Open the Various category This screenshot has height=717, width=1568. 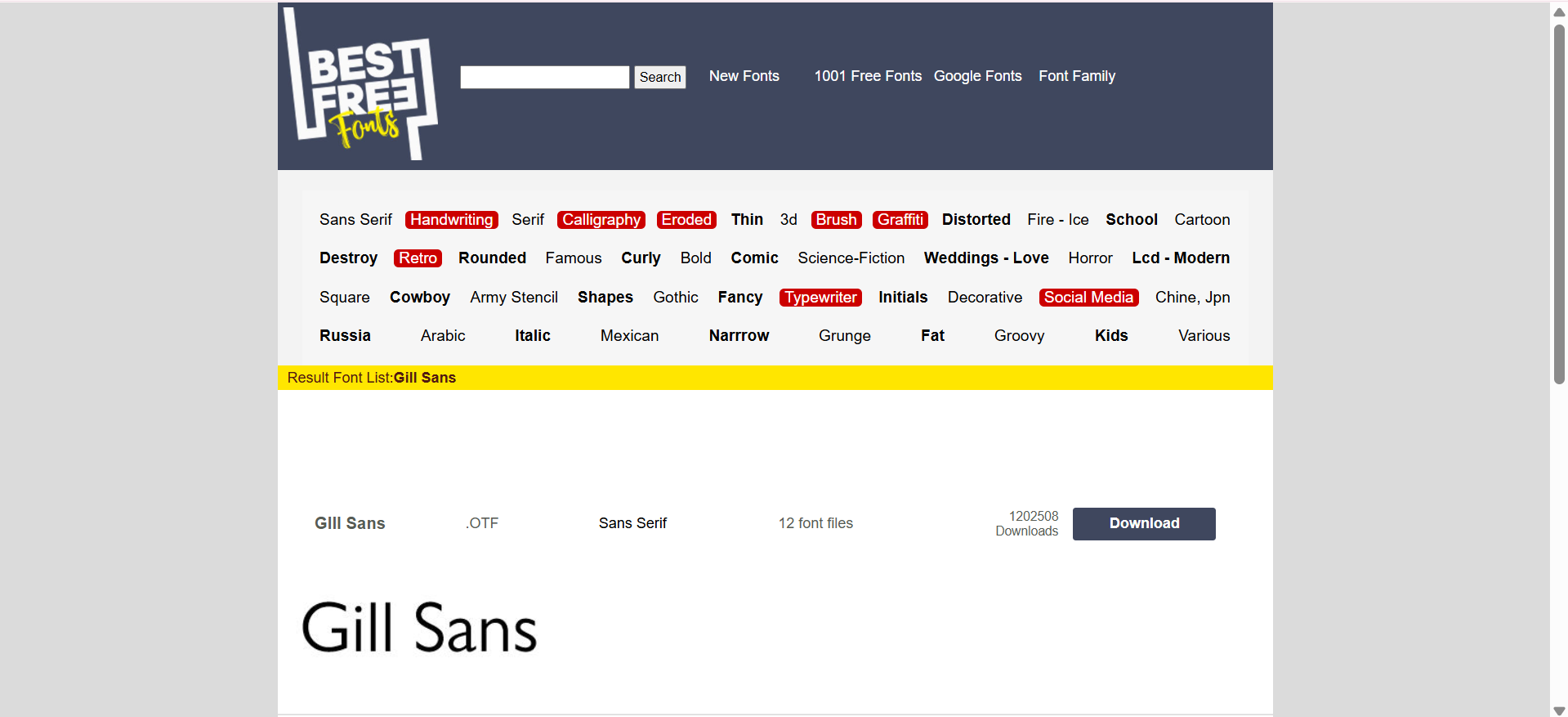[1204, 336]
